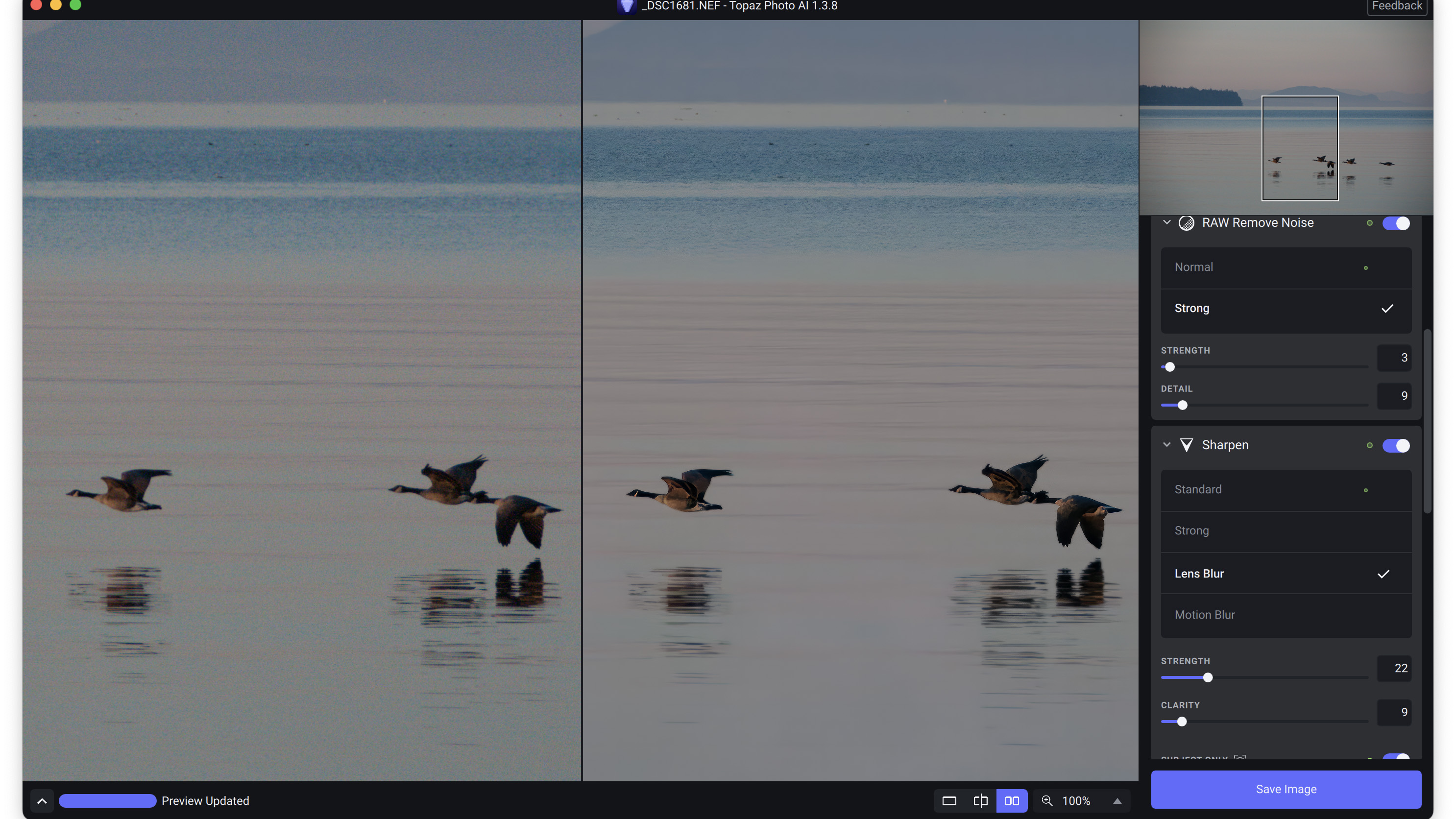The image size is (1456, 819).
Task: Click the RAW Remove Noise filter icon
Action: 1188,222
